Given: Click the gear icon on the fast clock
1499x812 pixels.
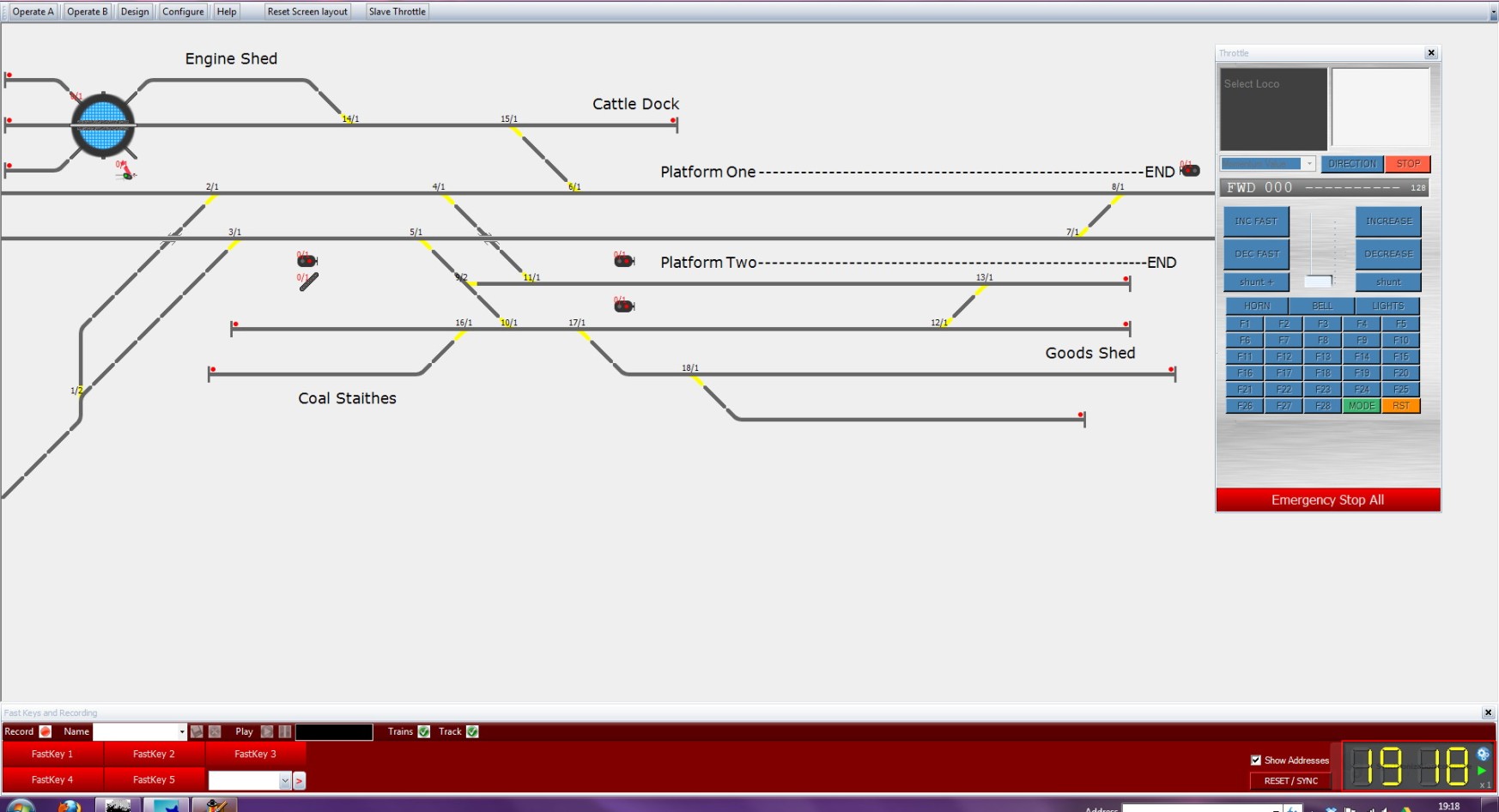Looking at the screenshot, I should (x=1482, y=755).
